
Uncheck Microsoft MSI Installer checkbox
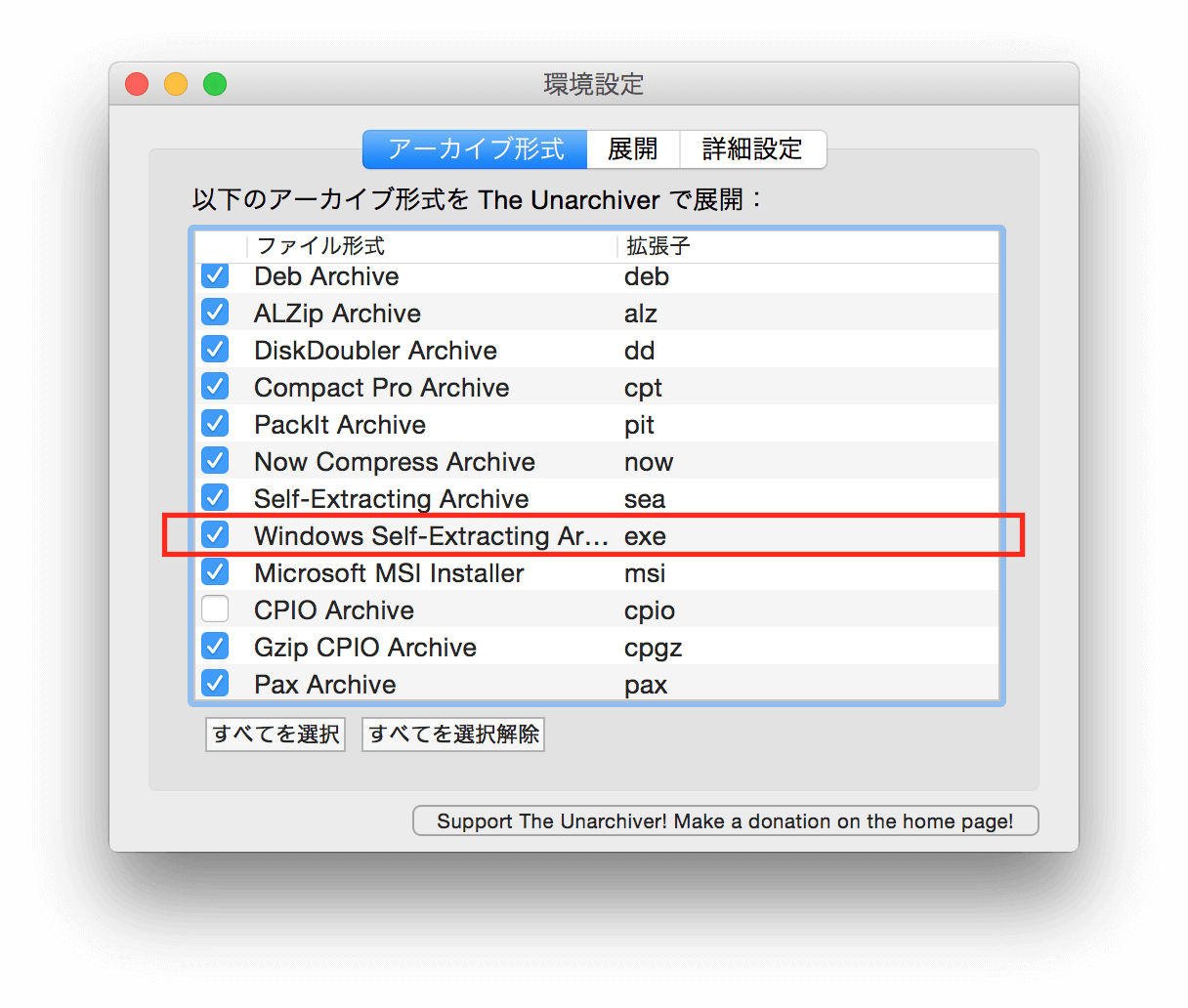[215, 572]
